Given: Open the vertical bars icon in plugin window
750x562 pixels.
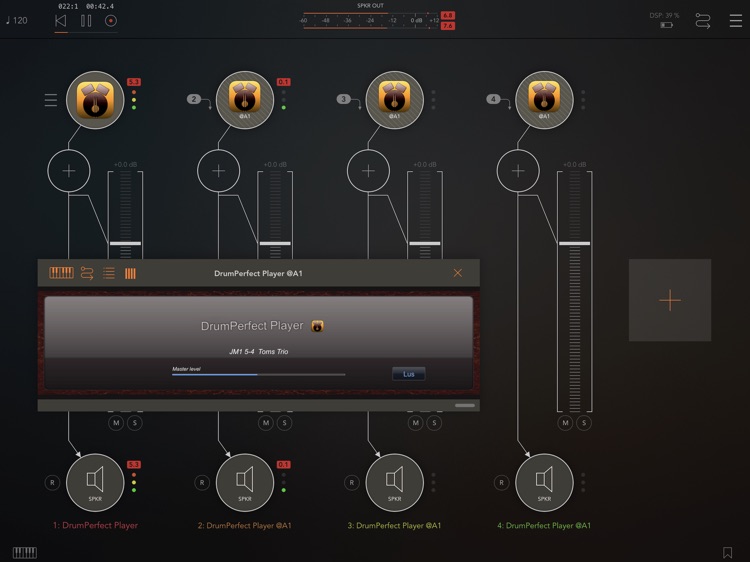Looking at the screenshot, I should coord(130,273).
